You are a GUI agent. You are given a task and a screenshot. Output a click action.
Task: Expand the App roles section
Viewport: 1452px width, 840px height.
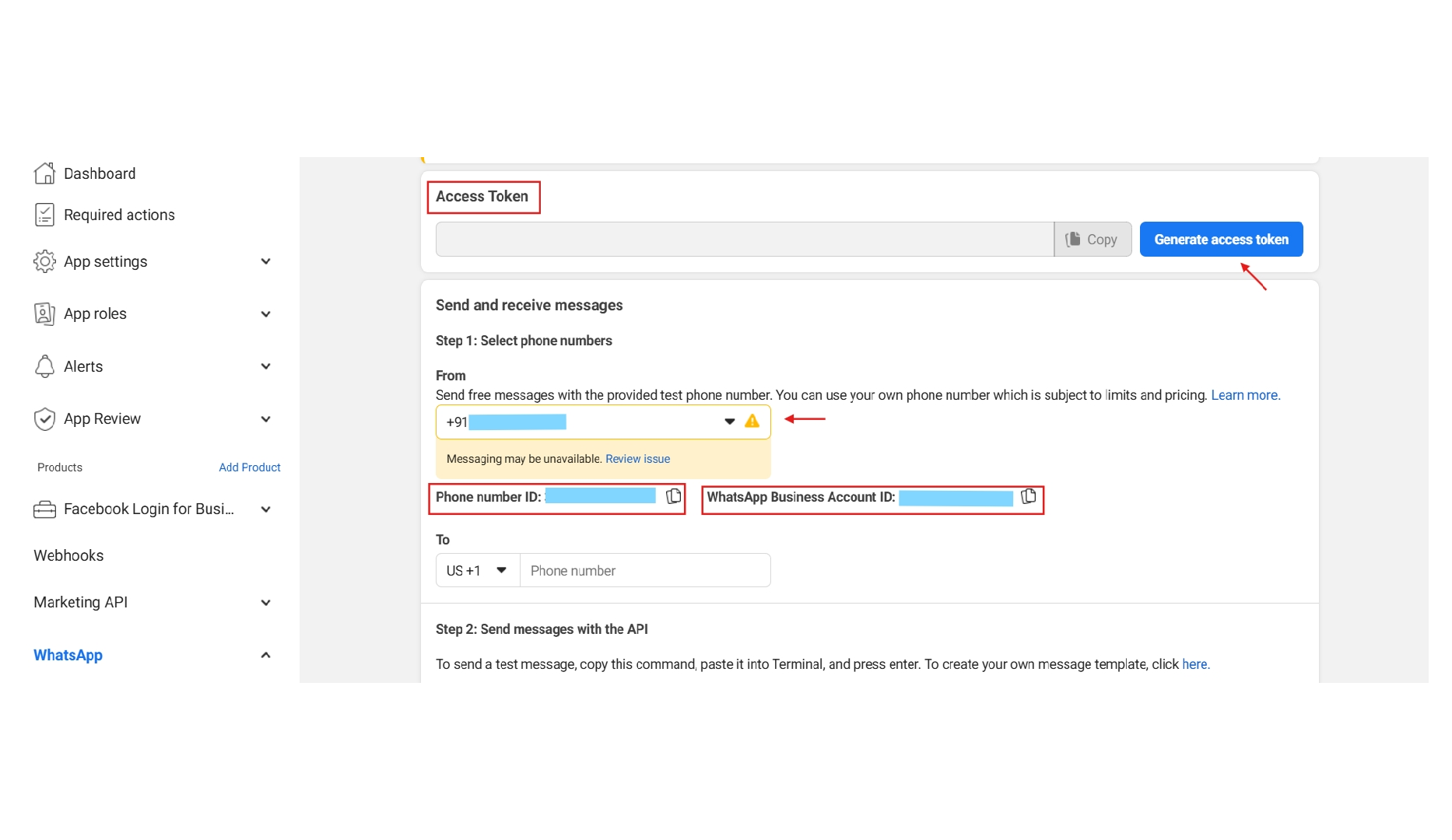(265, 314)
